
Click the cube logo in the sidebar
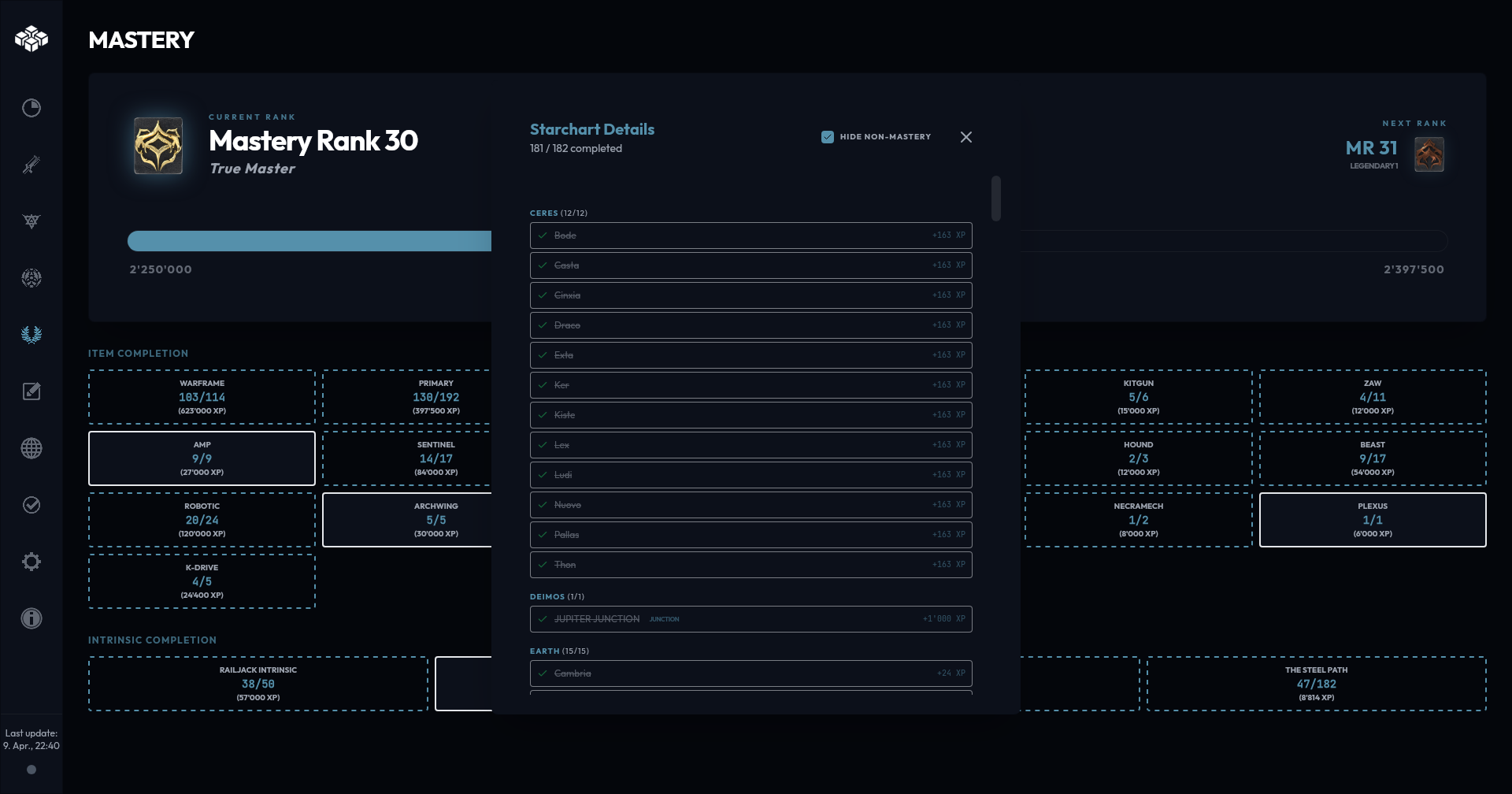click(31, 39)
